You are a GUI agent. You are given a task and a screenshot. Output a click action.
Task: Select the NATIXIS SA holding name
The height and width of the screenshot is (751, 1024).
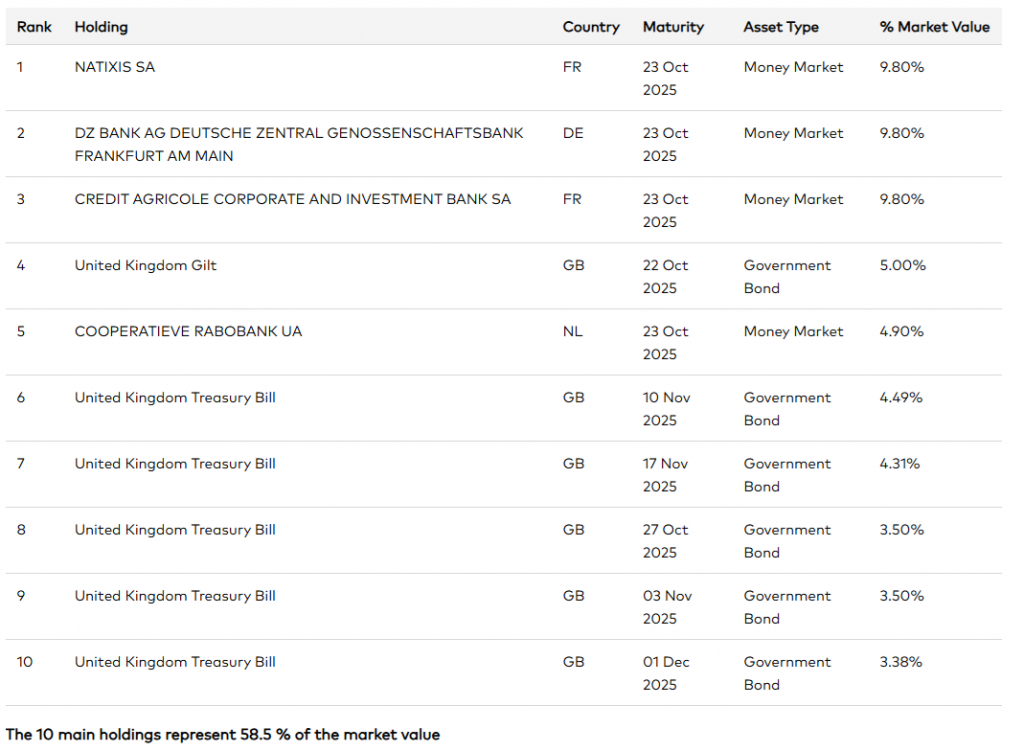(x=115, y=67)
